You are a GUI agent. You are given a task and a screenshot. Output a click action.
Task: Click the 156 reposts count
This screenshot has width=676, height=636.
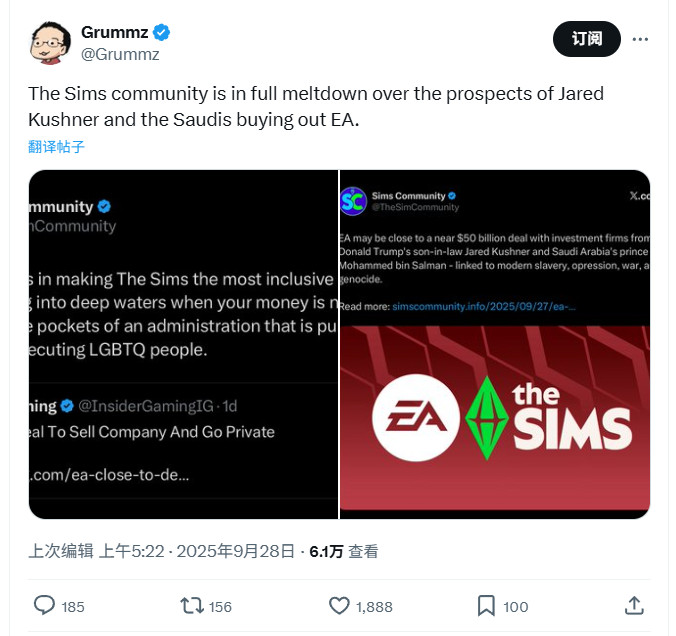[220, 606]
